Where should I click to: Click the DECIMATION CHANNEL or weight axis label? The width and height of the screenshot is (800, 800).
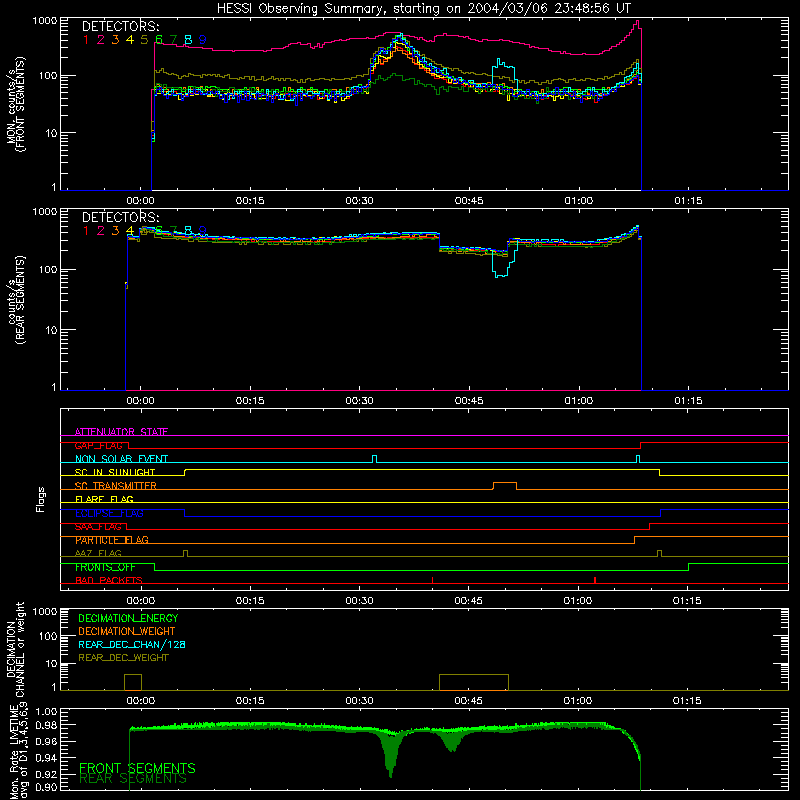point(16,649)
